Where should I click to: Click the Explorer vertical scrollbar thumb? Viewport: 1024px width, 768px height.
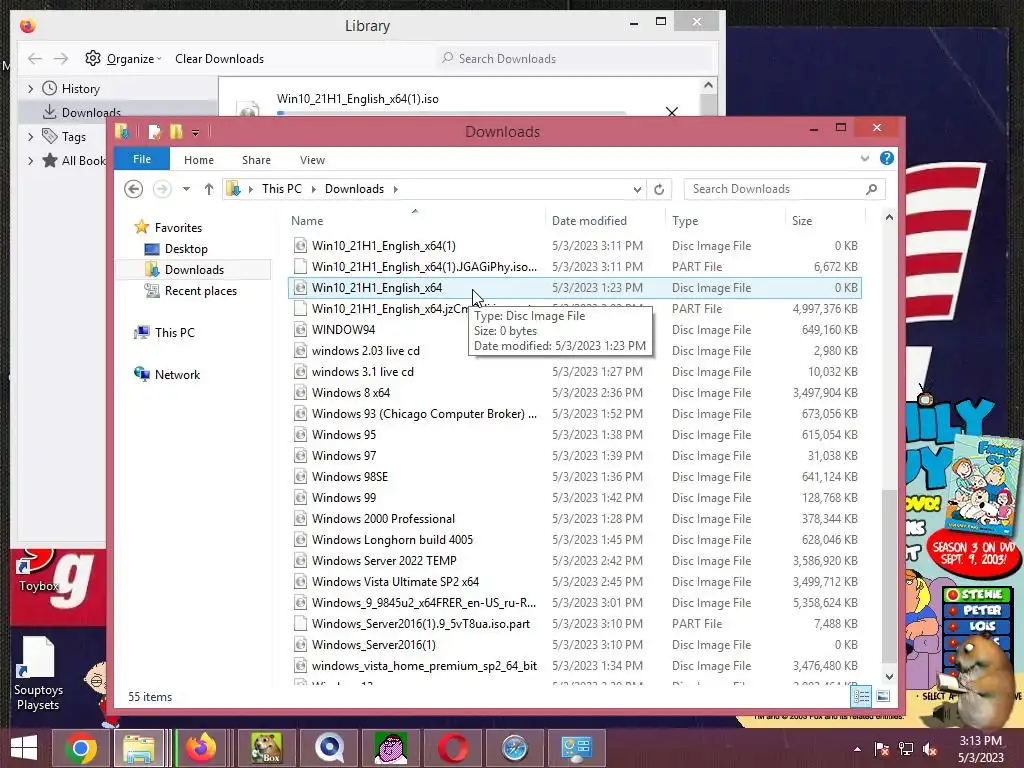point(889,575)
